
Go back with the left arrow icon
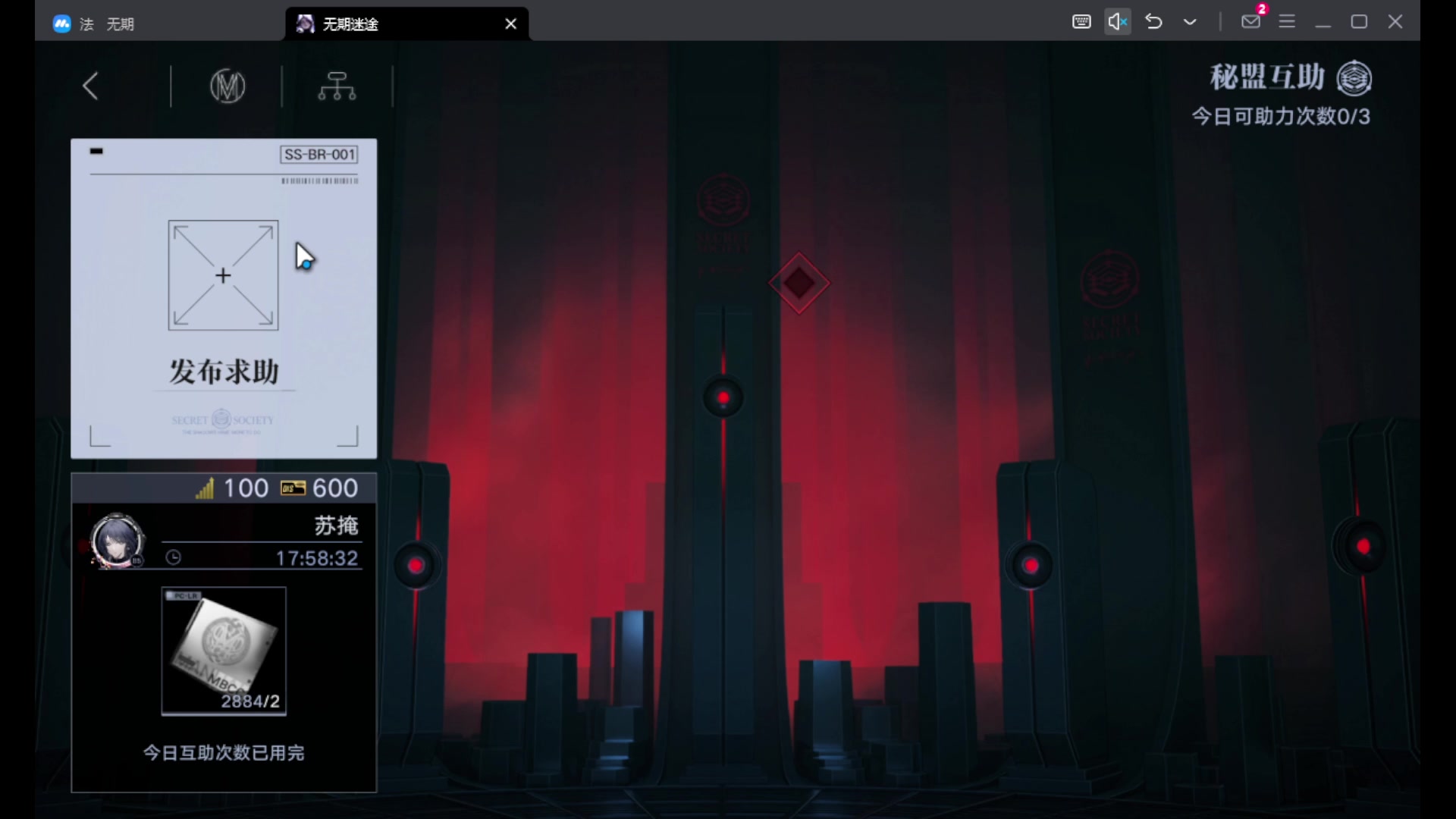(x=90, y=86)
